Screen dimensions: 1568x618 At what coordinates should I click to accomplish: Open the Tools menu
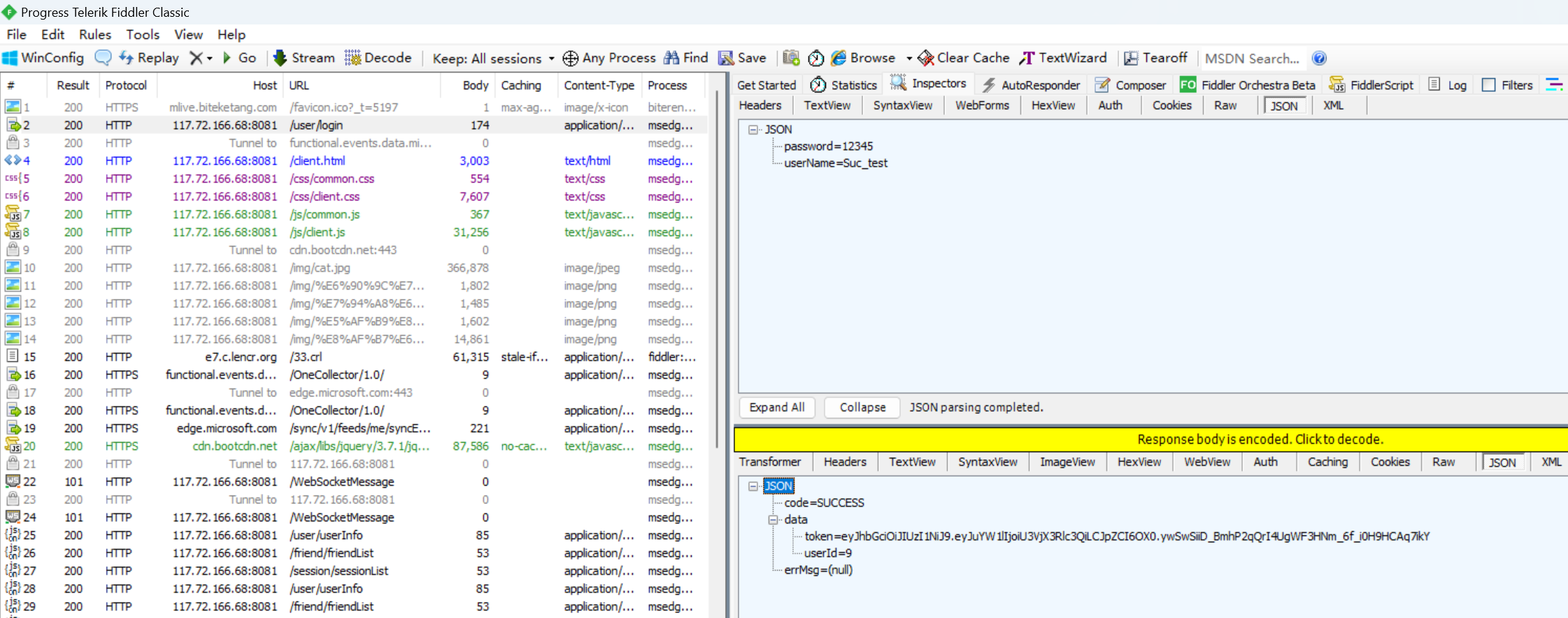point(143,34)
